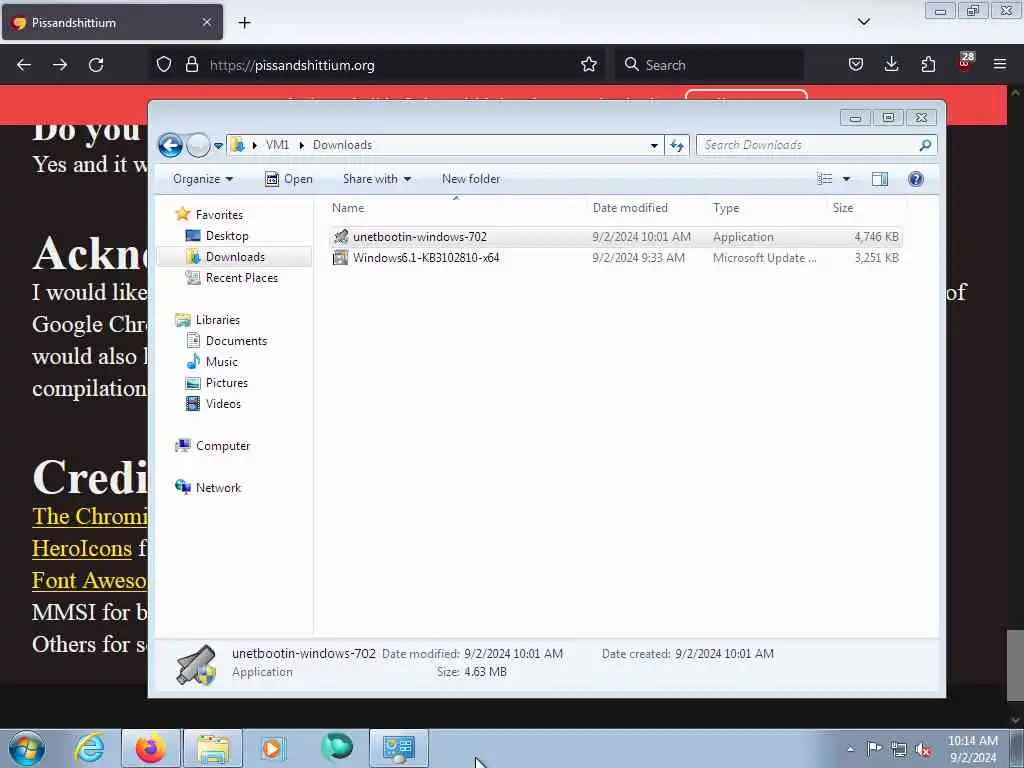The height and width of the screenshot is (768, 1024).
Task: Sort files by the Type column
Action: click(767, 208)
